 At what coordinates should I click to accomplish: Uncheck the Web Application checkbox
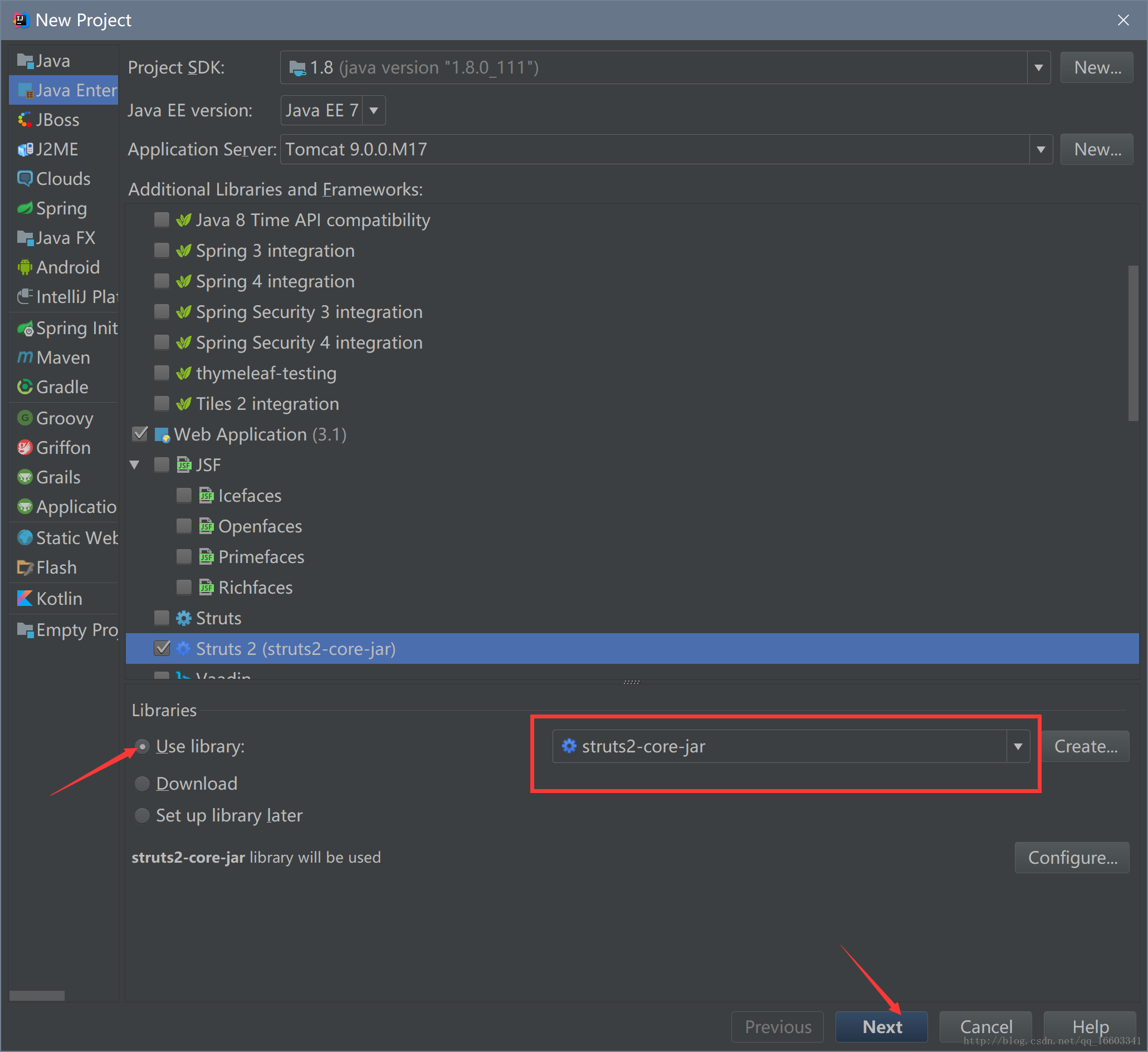[x=140, y=434]
